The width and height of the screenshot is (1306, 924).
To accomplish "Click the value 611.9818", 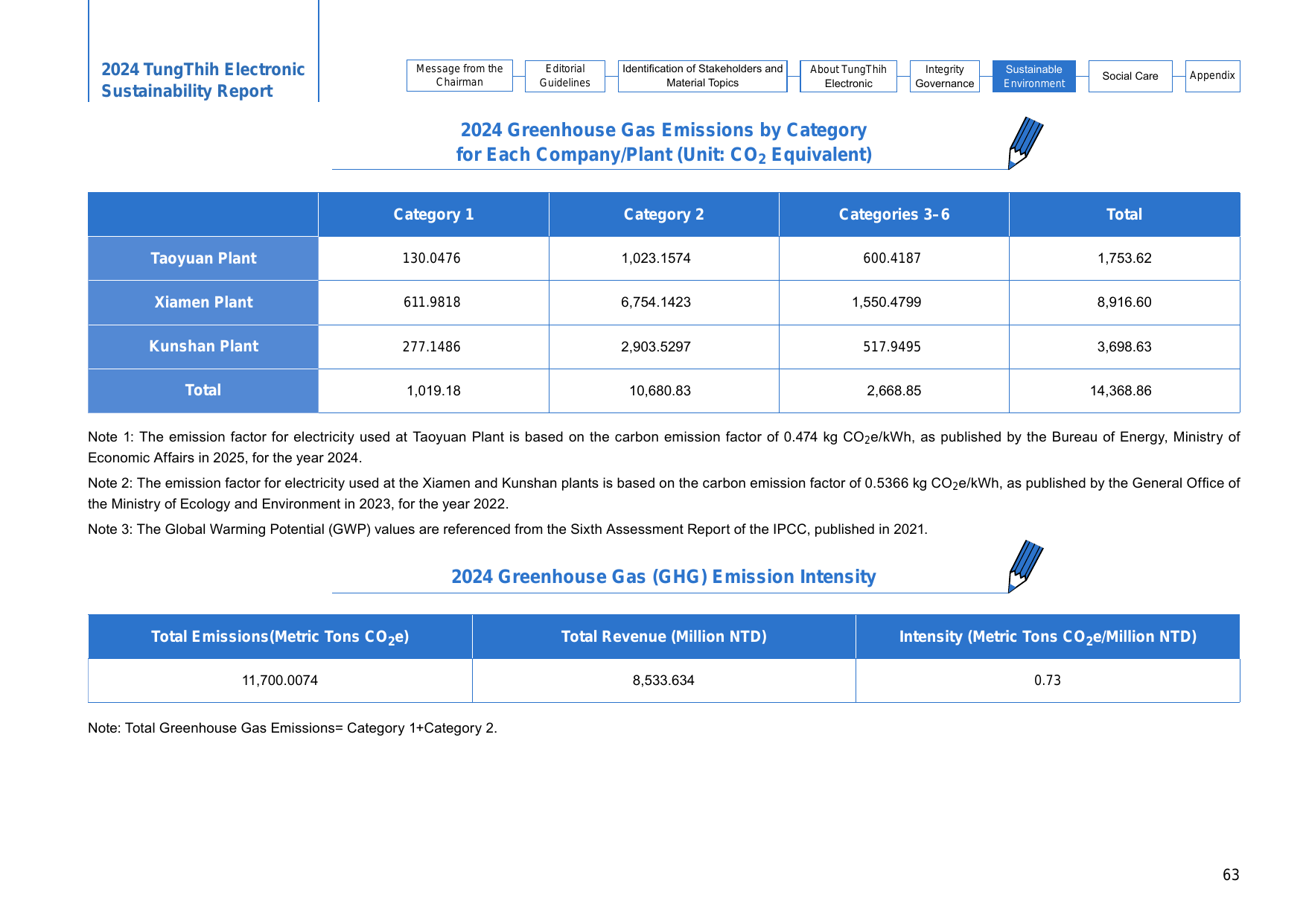I will pos(432,302).
